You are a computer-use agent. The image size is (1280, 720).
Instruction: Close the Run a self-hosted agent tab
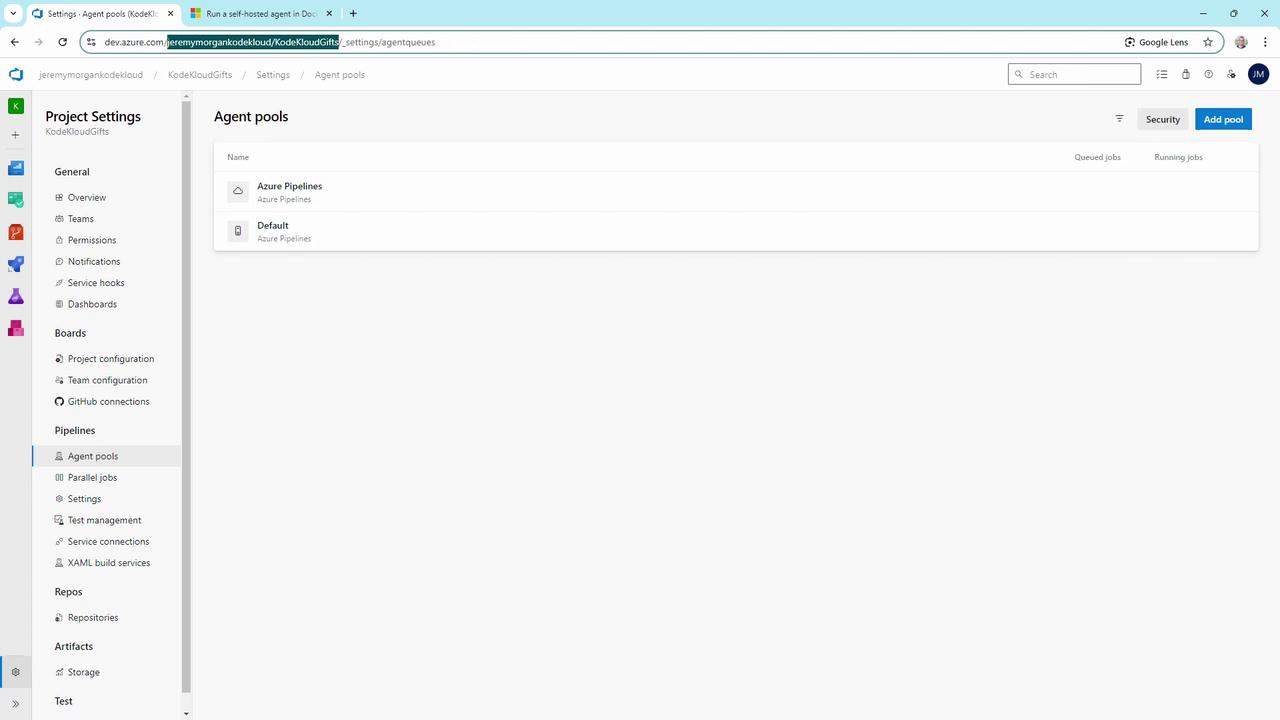coord(330,14)
